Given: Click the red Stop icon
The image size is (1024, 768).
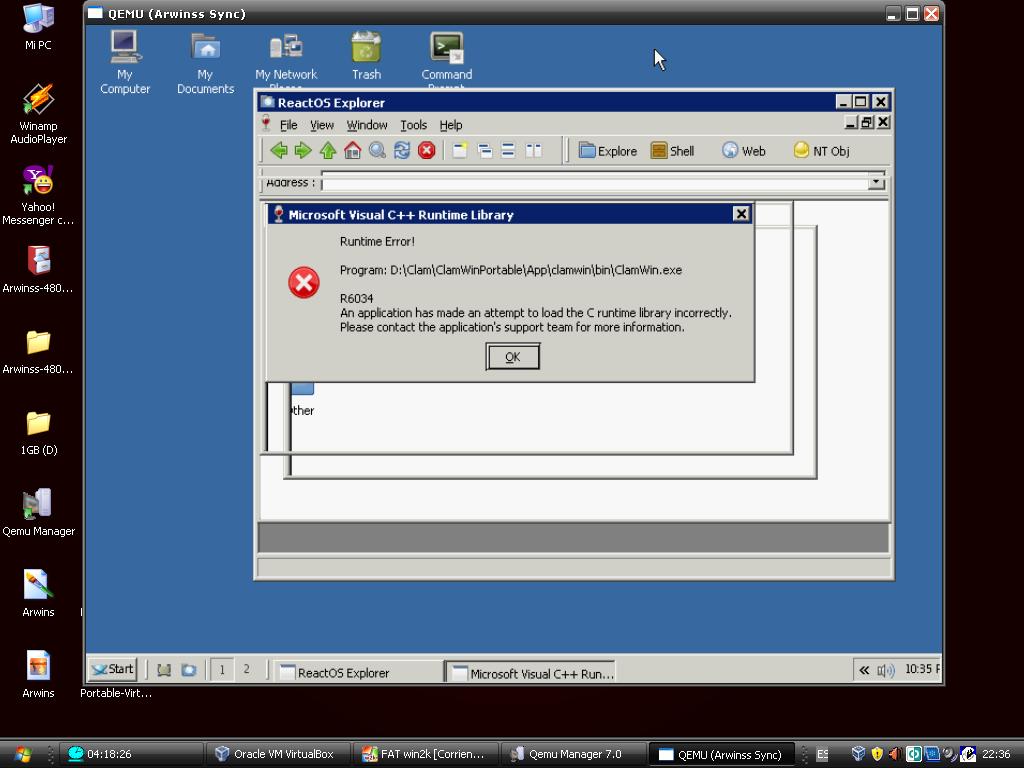Looking at the screenshot, I should tap(427, 150).
